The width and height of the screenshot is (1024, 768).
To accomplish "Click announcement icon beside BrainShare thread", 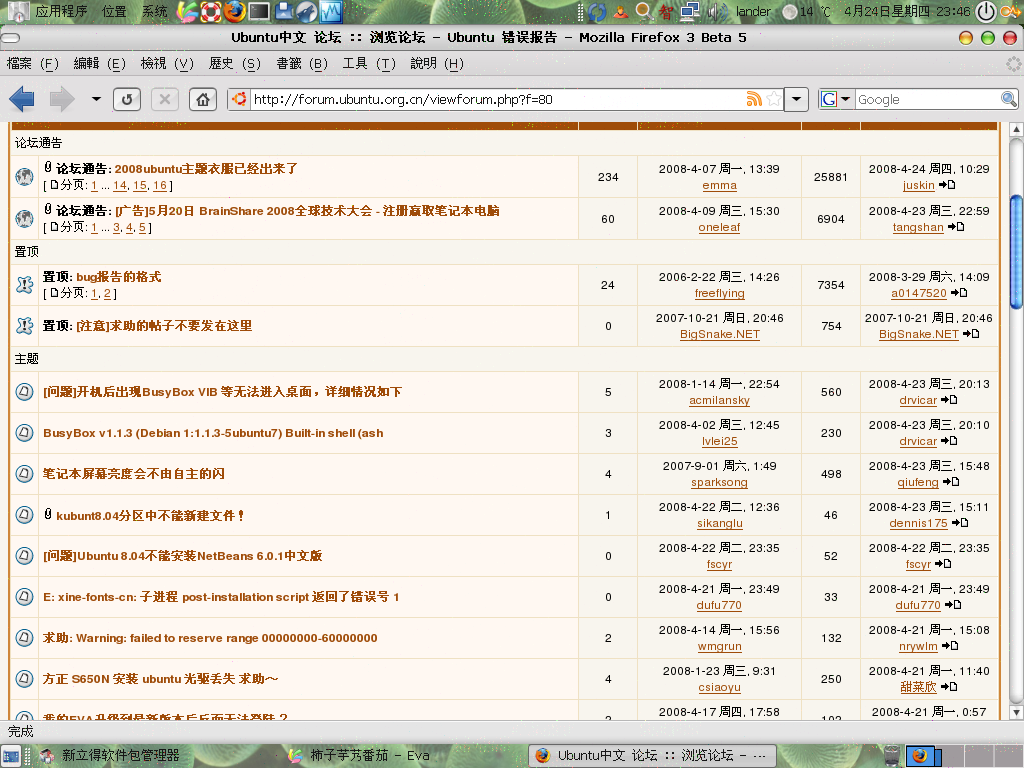I will click(24, 218).
